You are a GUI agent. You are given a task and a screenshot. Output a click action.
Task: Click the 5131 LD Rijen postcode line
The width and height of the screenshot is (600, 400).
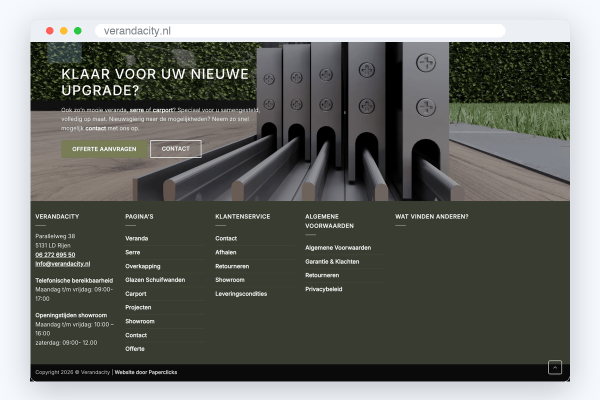pyautogui.click(x=53, y=245)
